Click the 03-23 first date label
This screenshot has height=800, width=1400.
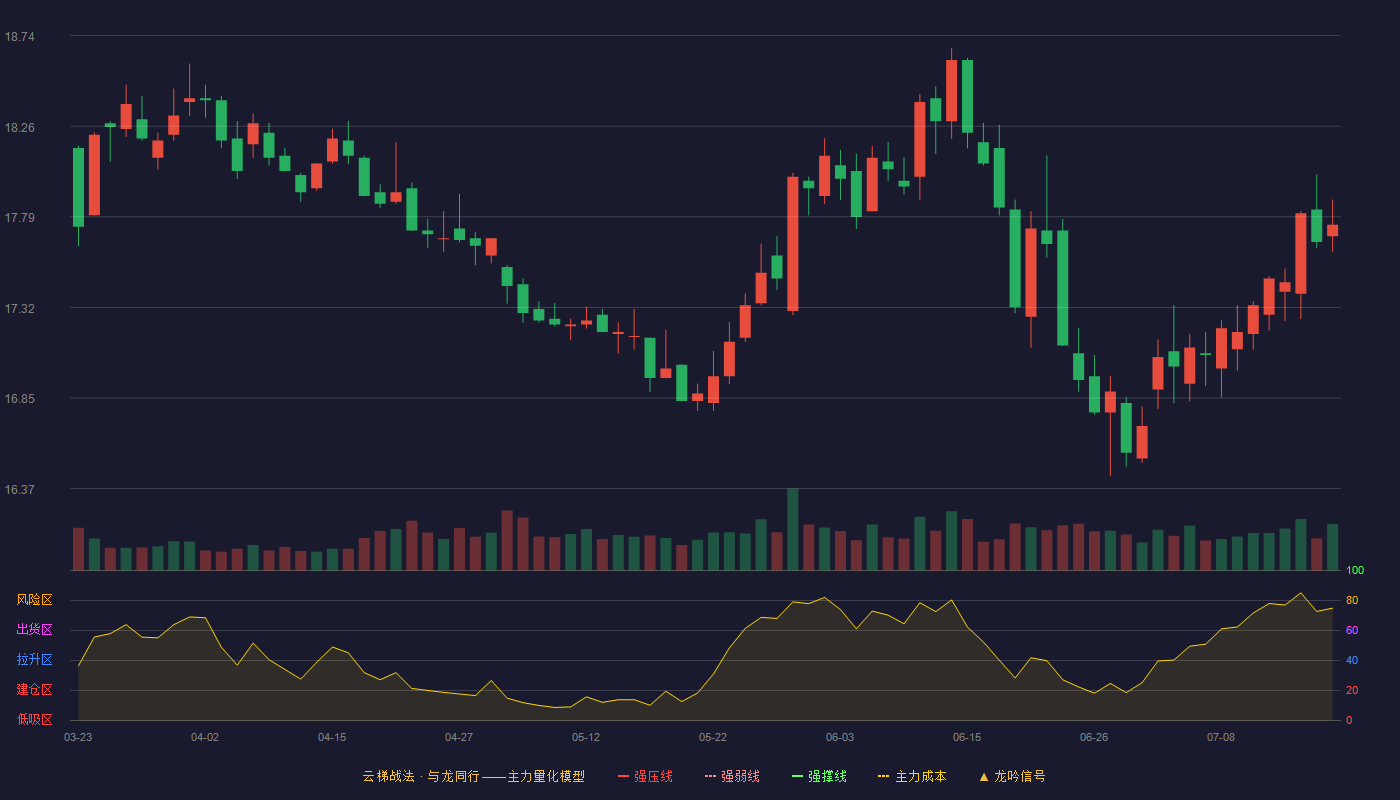click(78, 737)
